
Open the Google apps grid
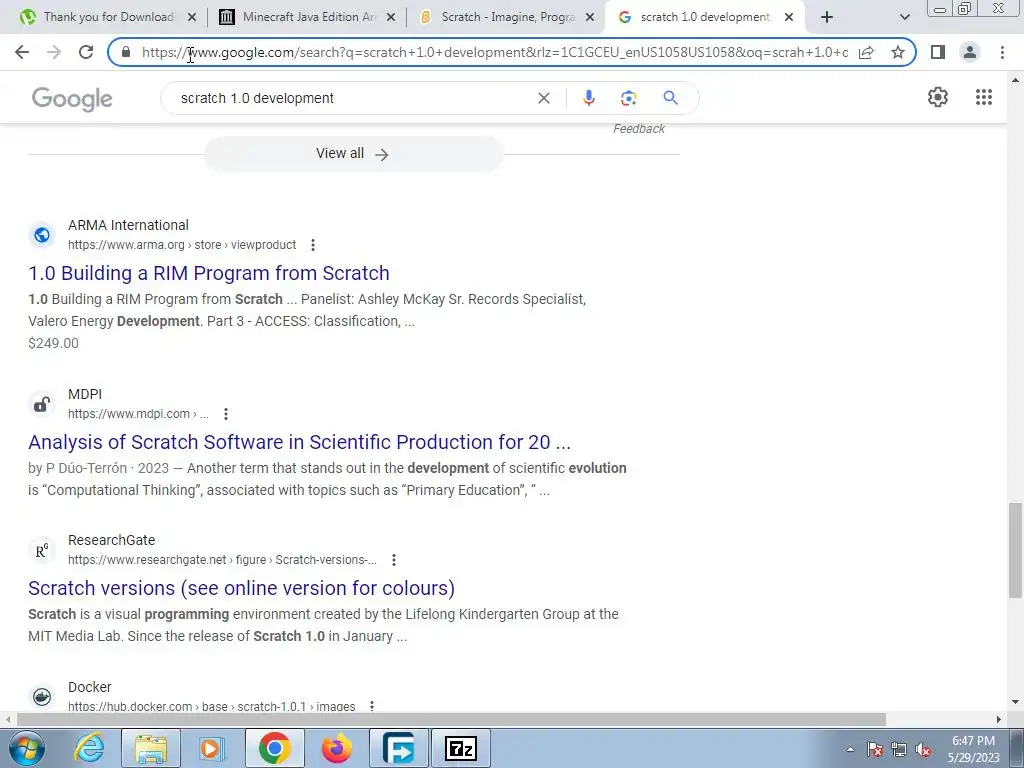[x=984, y=97]
